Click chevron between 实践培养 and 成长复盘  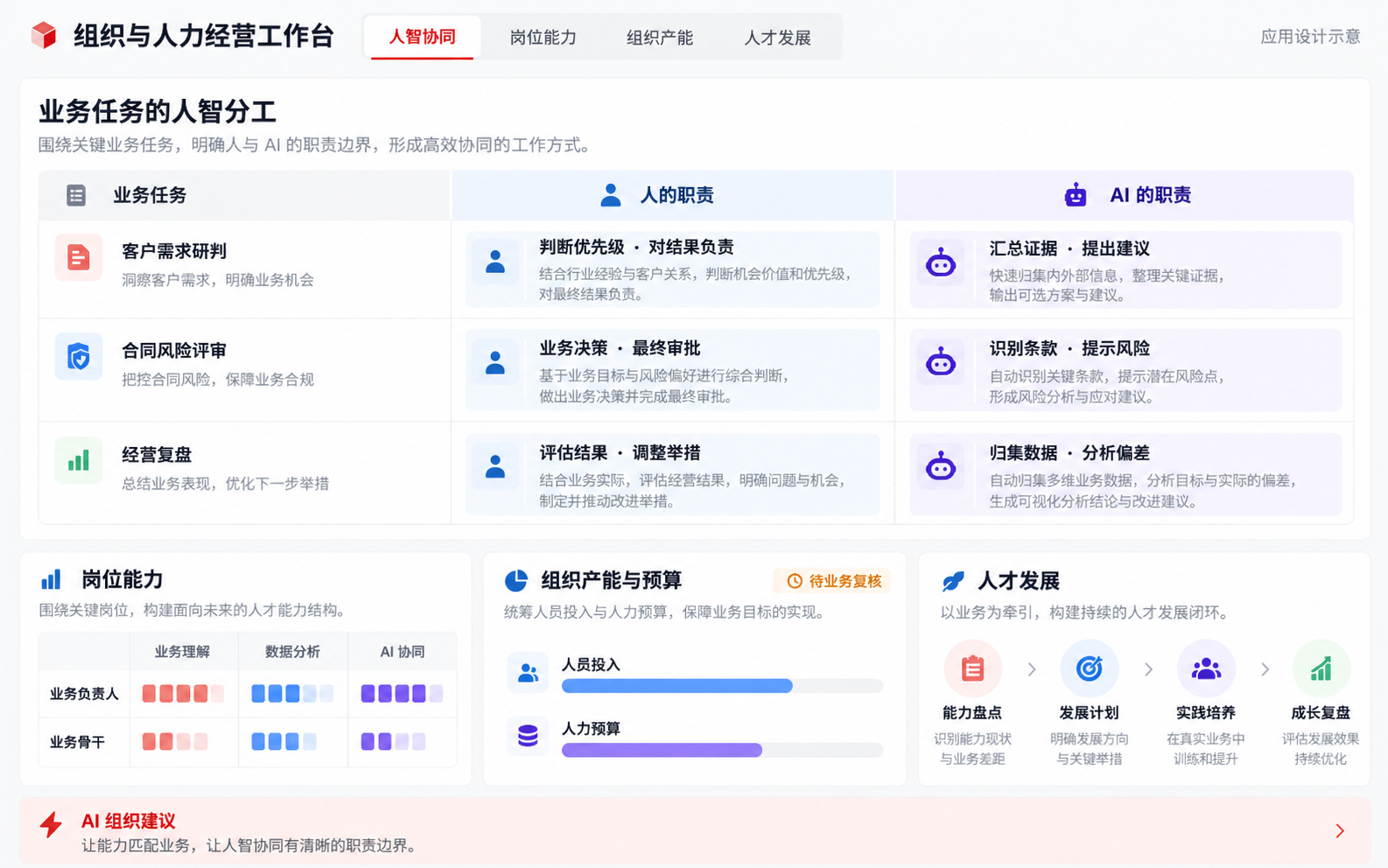point(1265,669)
